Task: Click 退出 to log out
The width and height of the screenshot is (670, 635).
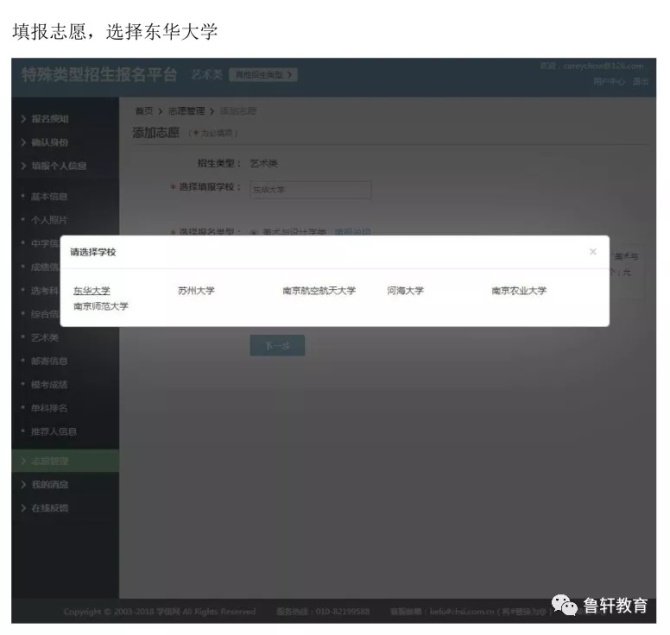Action: [640, 82]
